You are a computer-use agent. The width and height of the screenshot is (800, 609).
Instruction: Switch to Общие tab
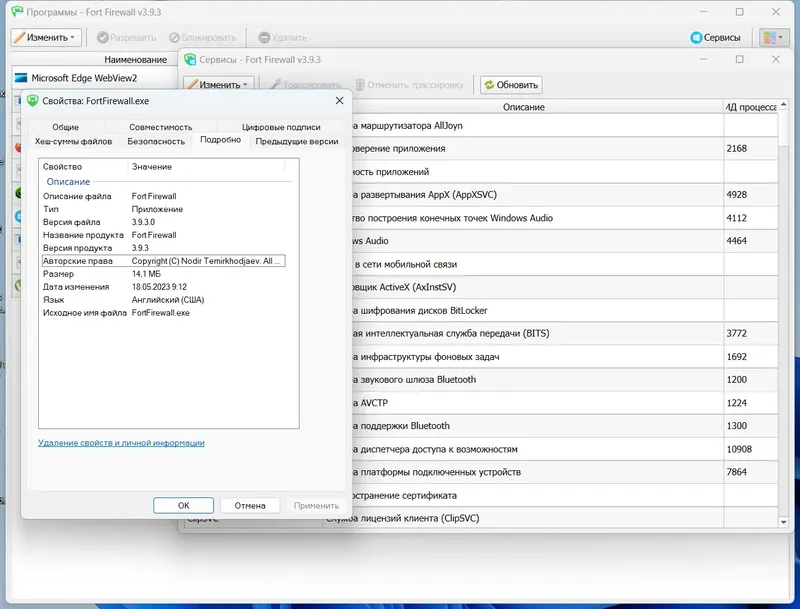click(x=65, y=127)
